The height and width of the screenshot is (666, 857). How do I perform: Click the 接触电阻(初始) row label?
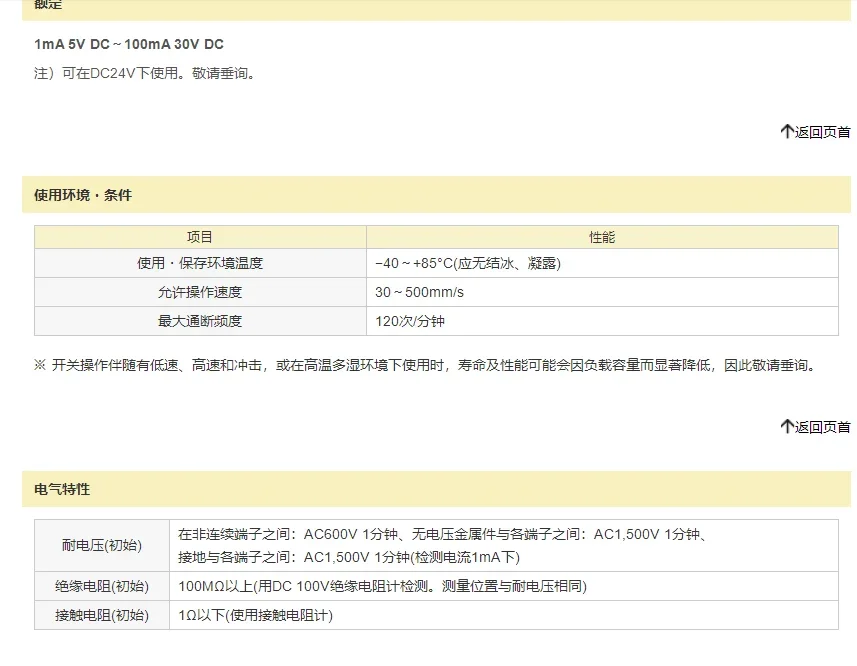point(102,615)
